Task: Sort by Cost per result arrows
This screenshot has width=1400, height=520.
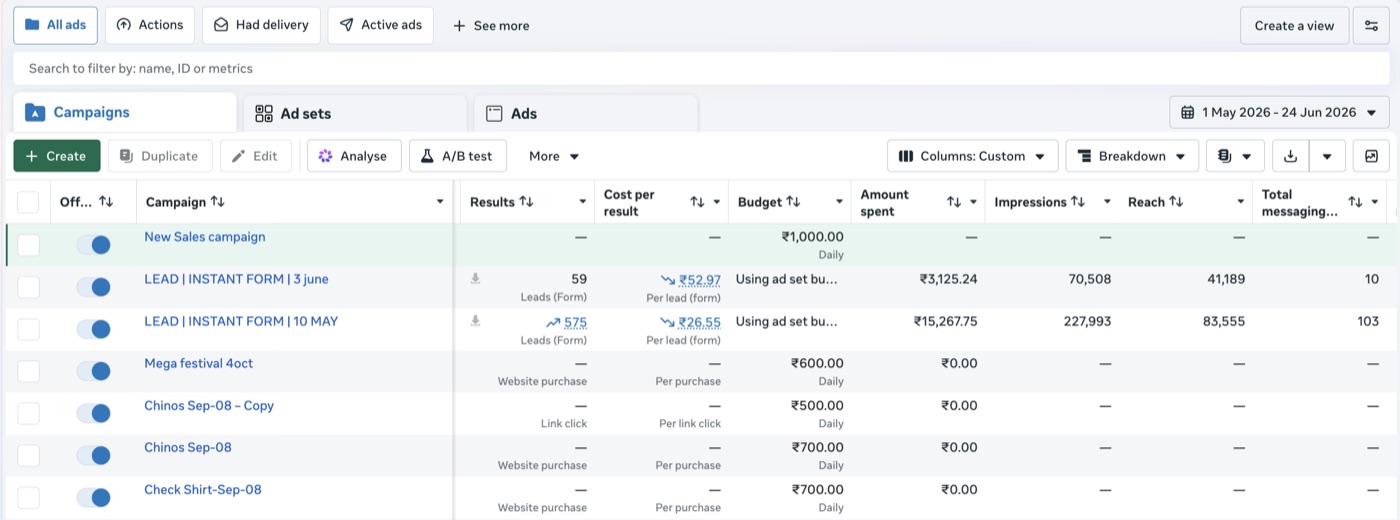Action: tap(697, 202)
